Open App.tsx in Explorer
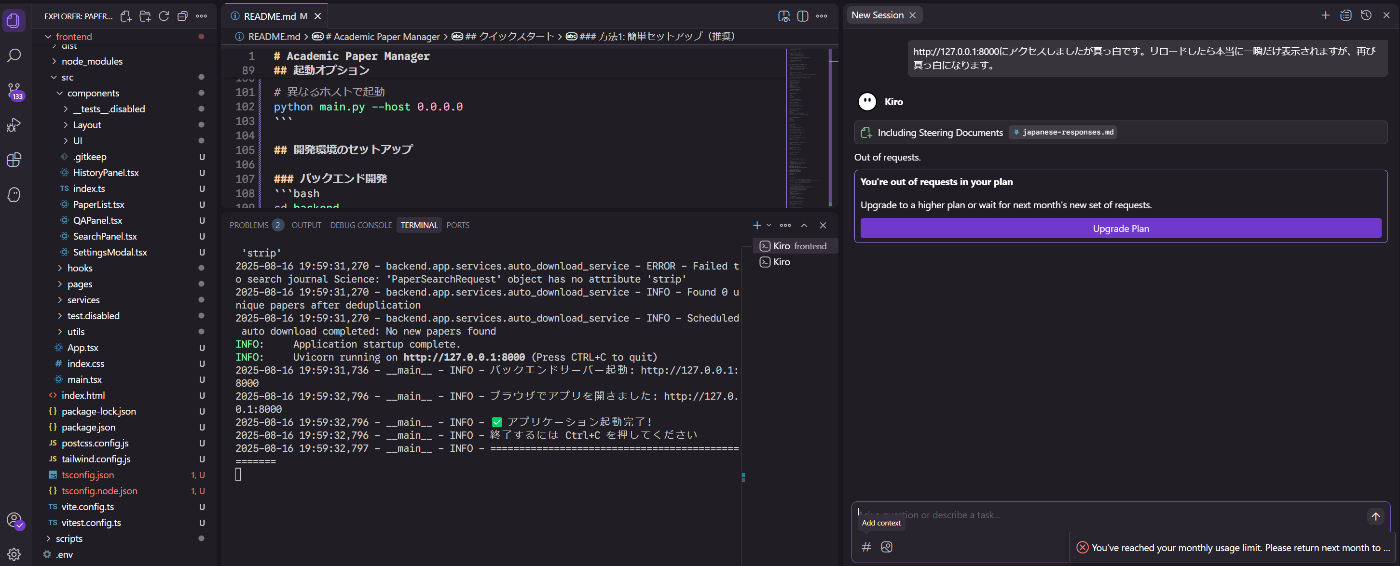 click(82, 347)
